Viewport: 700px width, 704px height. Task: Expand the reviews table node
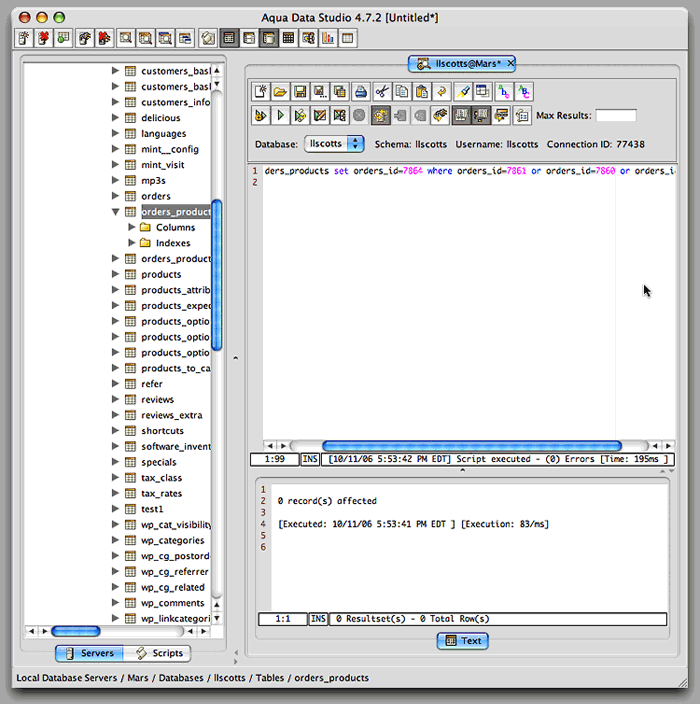115,399
